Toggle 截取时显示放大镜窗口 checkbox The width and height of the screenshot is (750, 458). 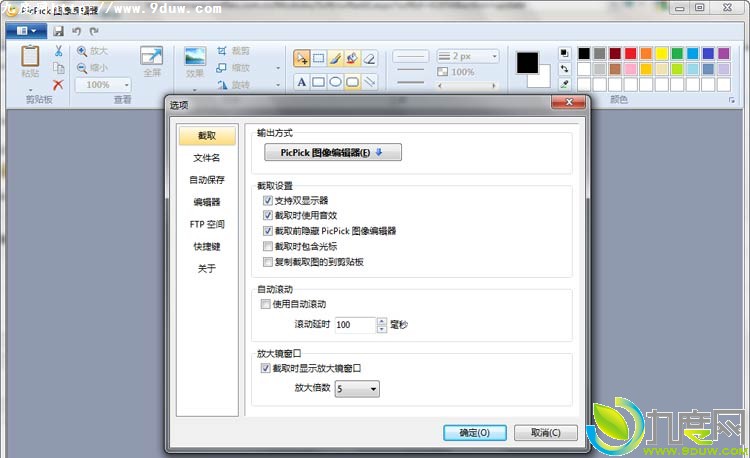click(x=265, y=368)
